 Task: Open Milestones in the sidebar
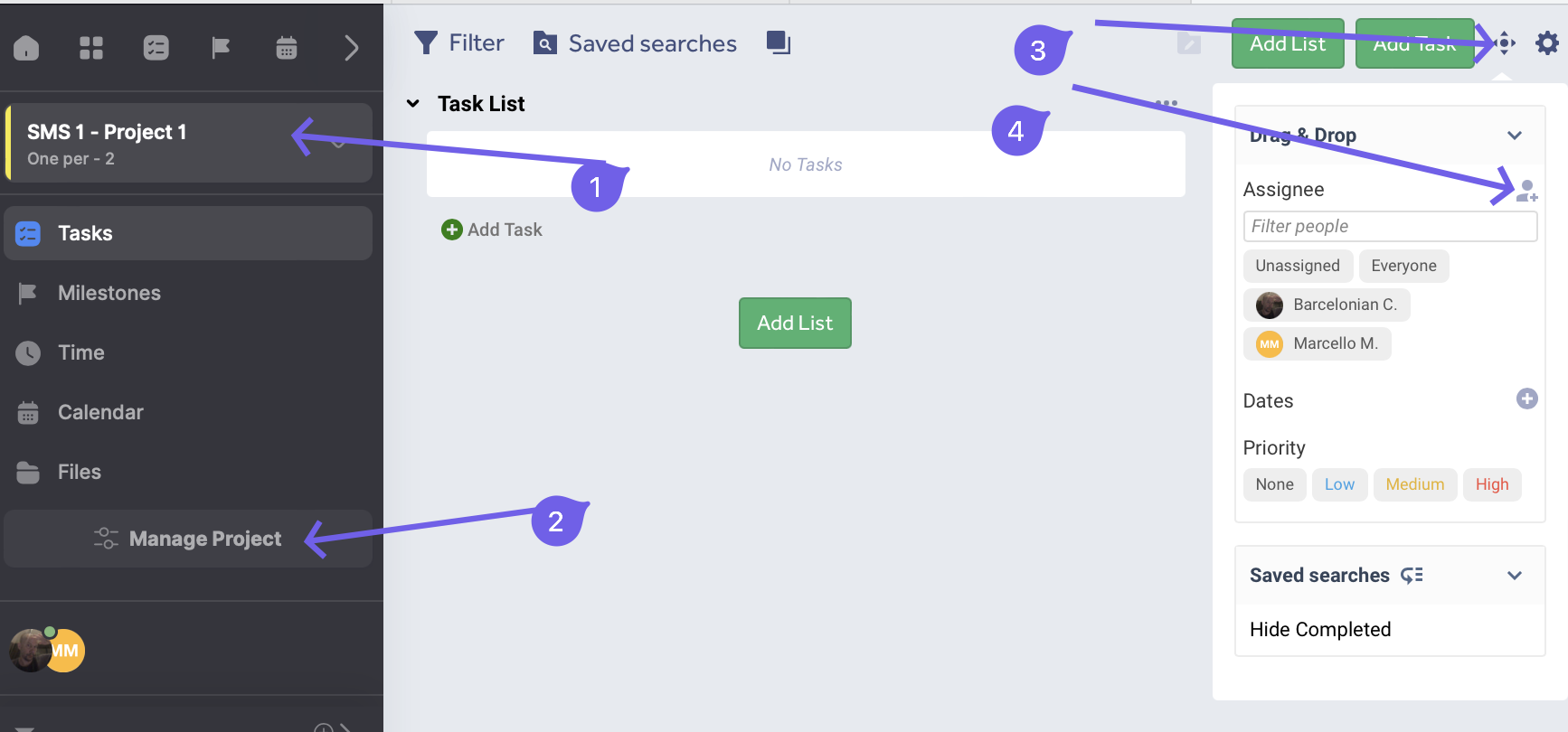109,293
